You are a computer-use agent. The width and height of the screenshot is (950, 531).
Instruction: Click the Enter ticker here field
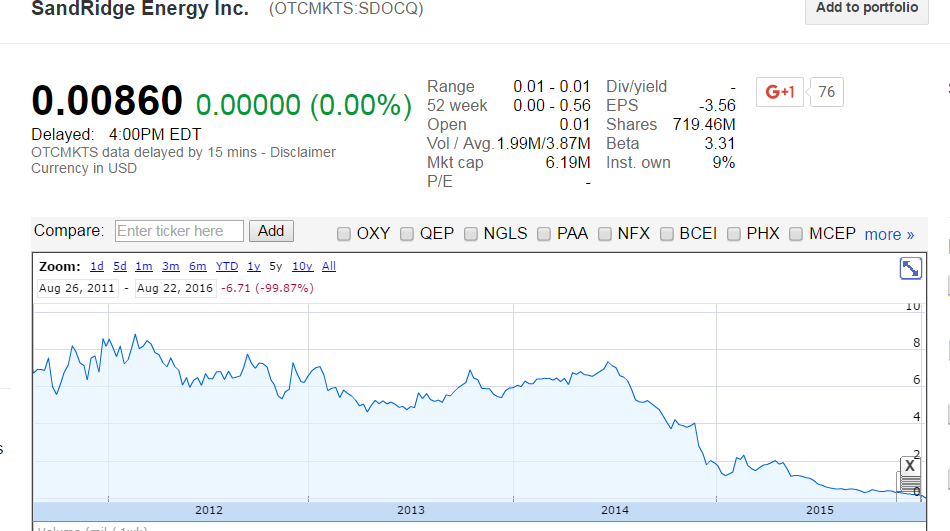[x=180, y=231]
